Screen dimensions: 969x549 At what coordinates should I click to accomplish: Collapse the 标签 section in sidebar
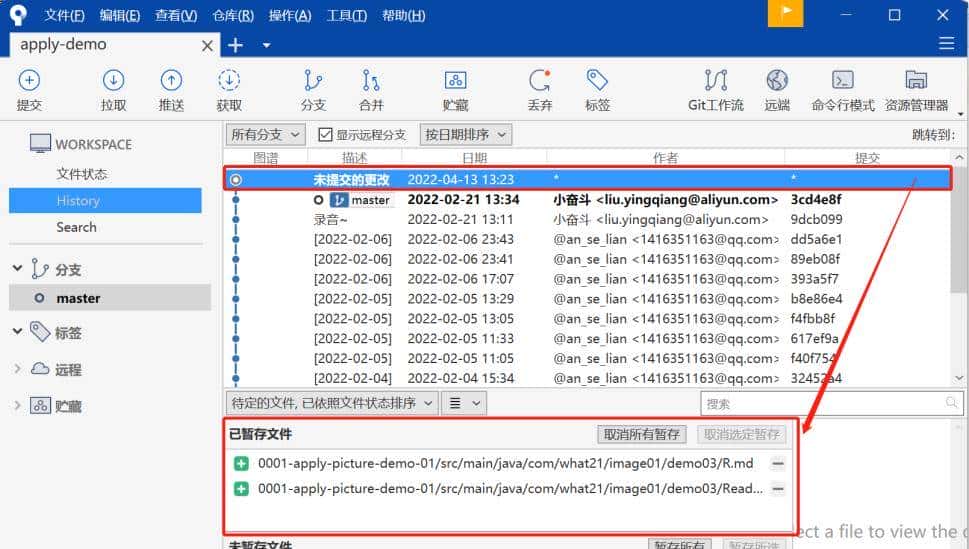[17, 331]
